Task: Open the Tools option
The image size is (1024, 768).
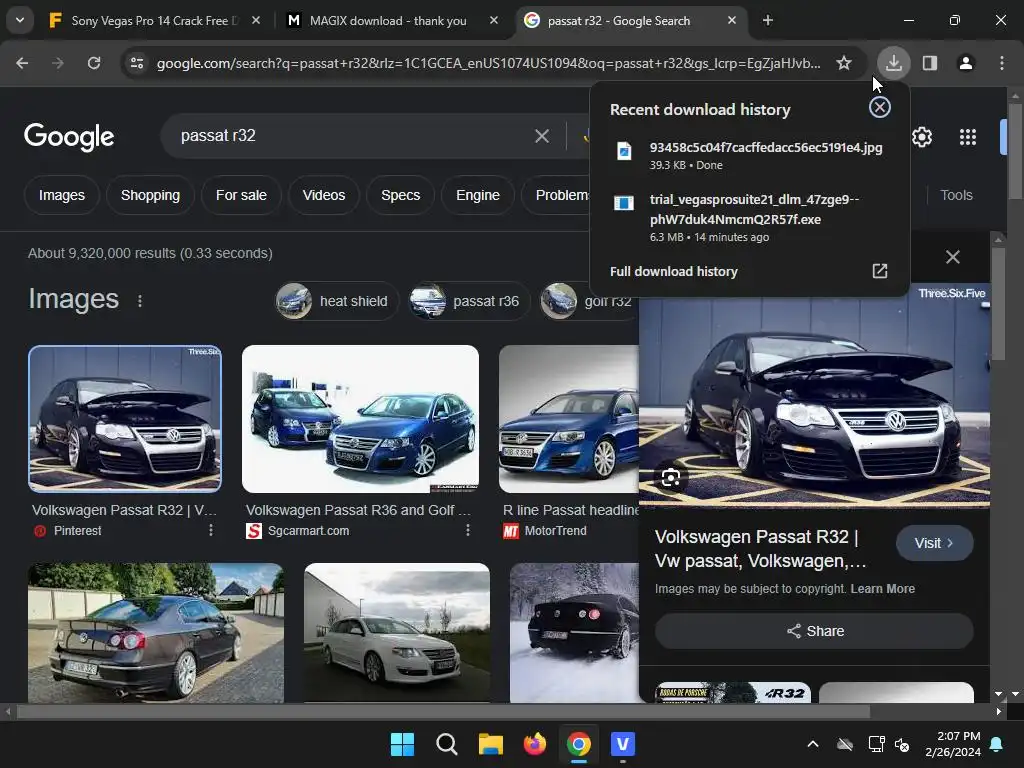Action: [x=956, y=195]
